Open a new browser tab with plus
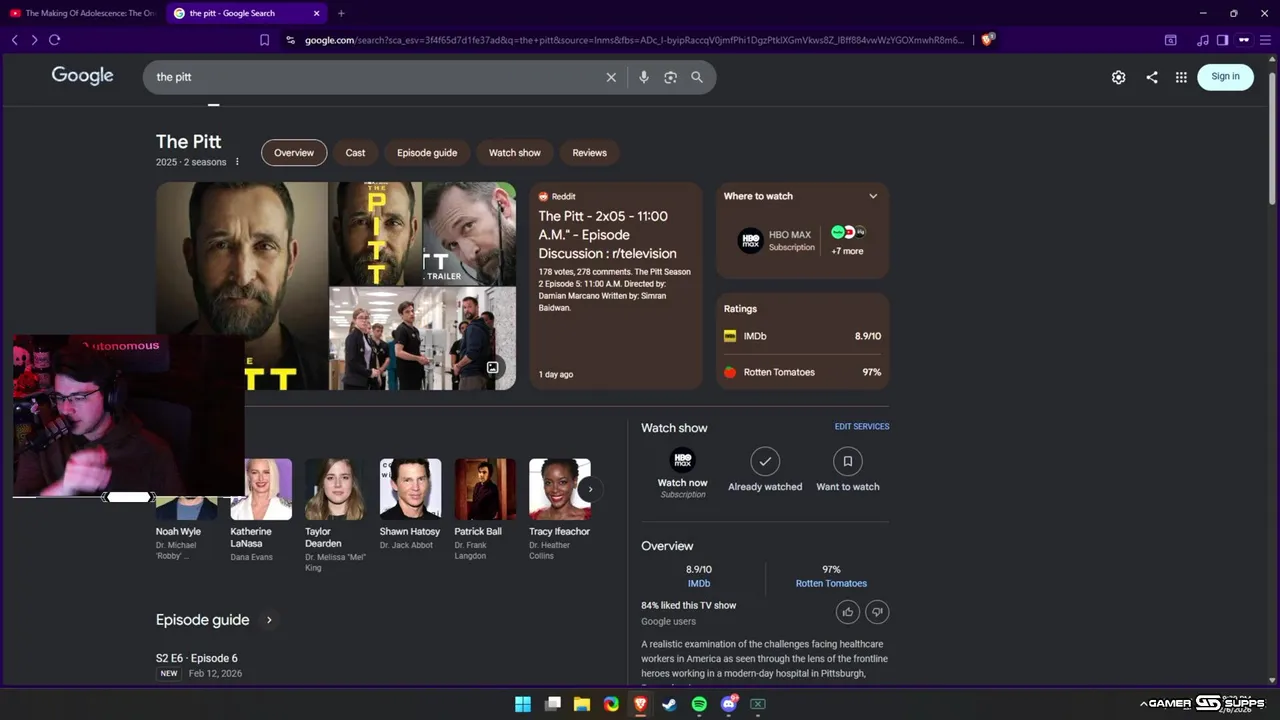Image resolution: width=1280 pixels, height=720 pixels. [x=341, y=13]
